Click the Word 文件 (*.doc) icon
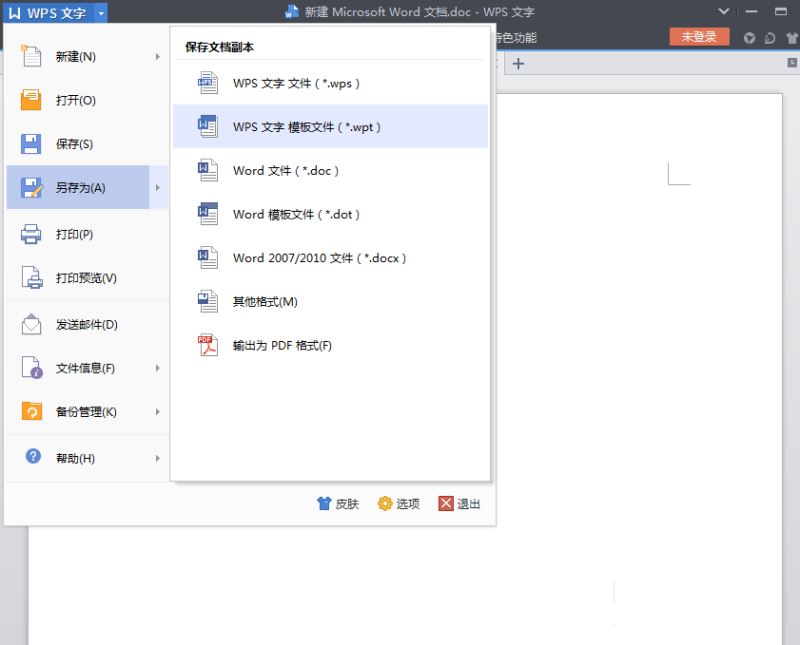The image size is (800, 645). point(208,170)
